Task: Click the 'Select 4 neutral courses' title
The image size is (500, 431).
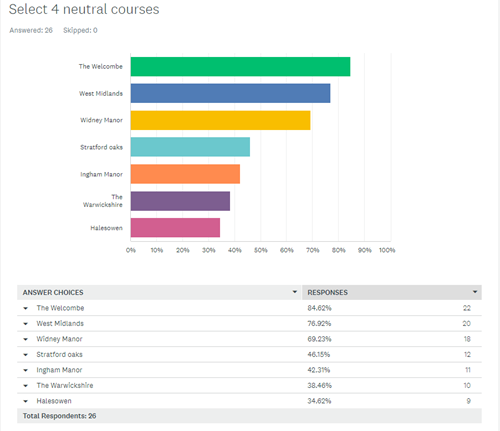Action: (84, 9)
